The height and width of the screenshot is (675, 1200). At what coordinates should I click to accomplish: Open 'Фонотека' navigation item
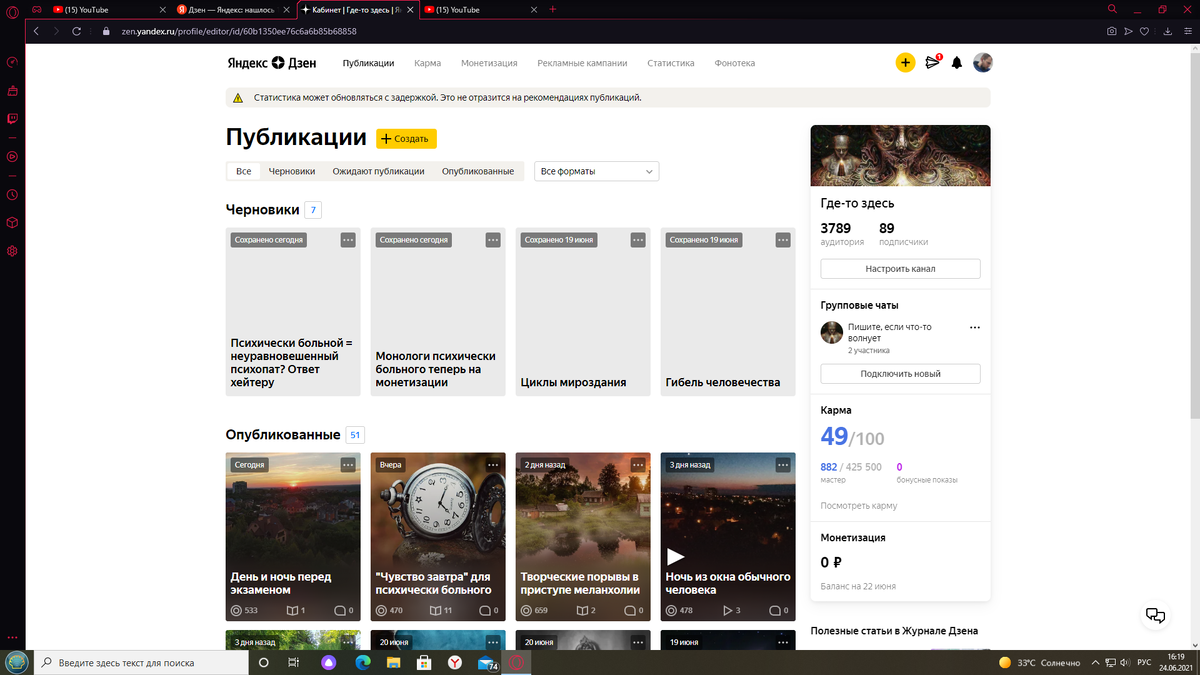735,62
